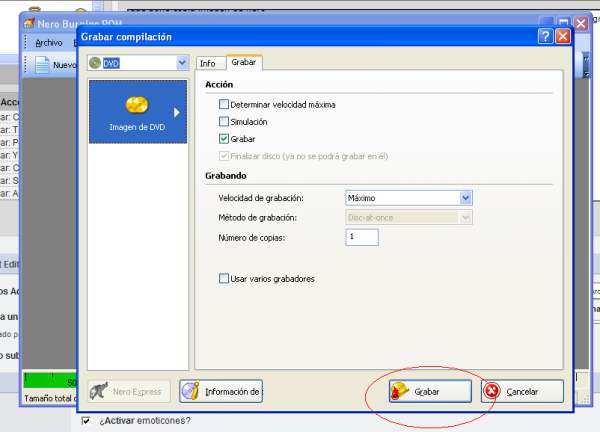Select the Imagen de DVD compilation type
The image size is (600, 432).
pyautogui.click(x=138, y=112)
